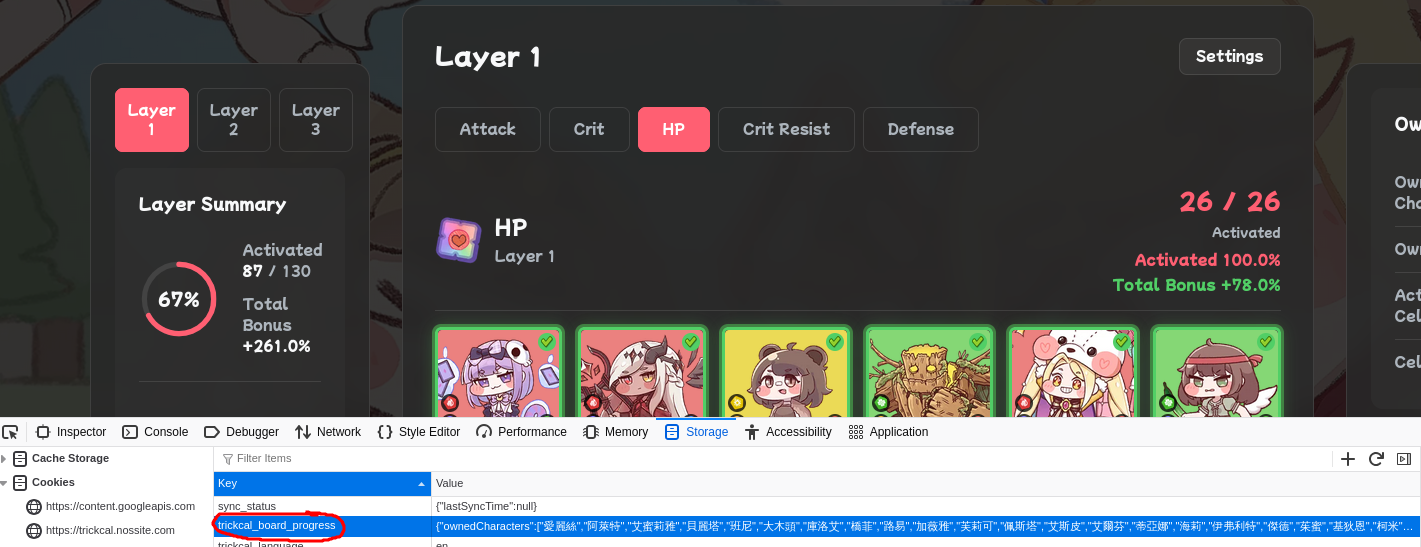Switch to Layer 2
Image resolution: width=1421 pixels, height=547 pixels.
(x=234, y=120)
